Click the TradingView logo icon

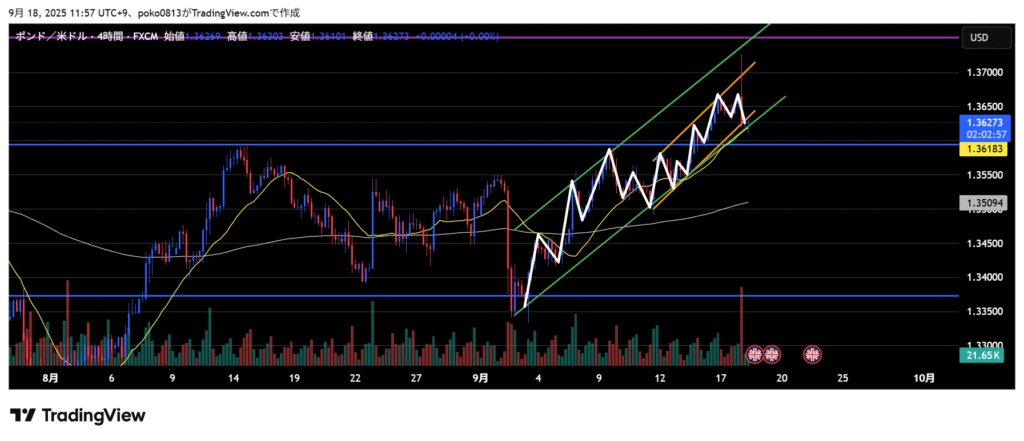[24, 415]
